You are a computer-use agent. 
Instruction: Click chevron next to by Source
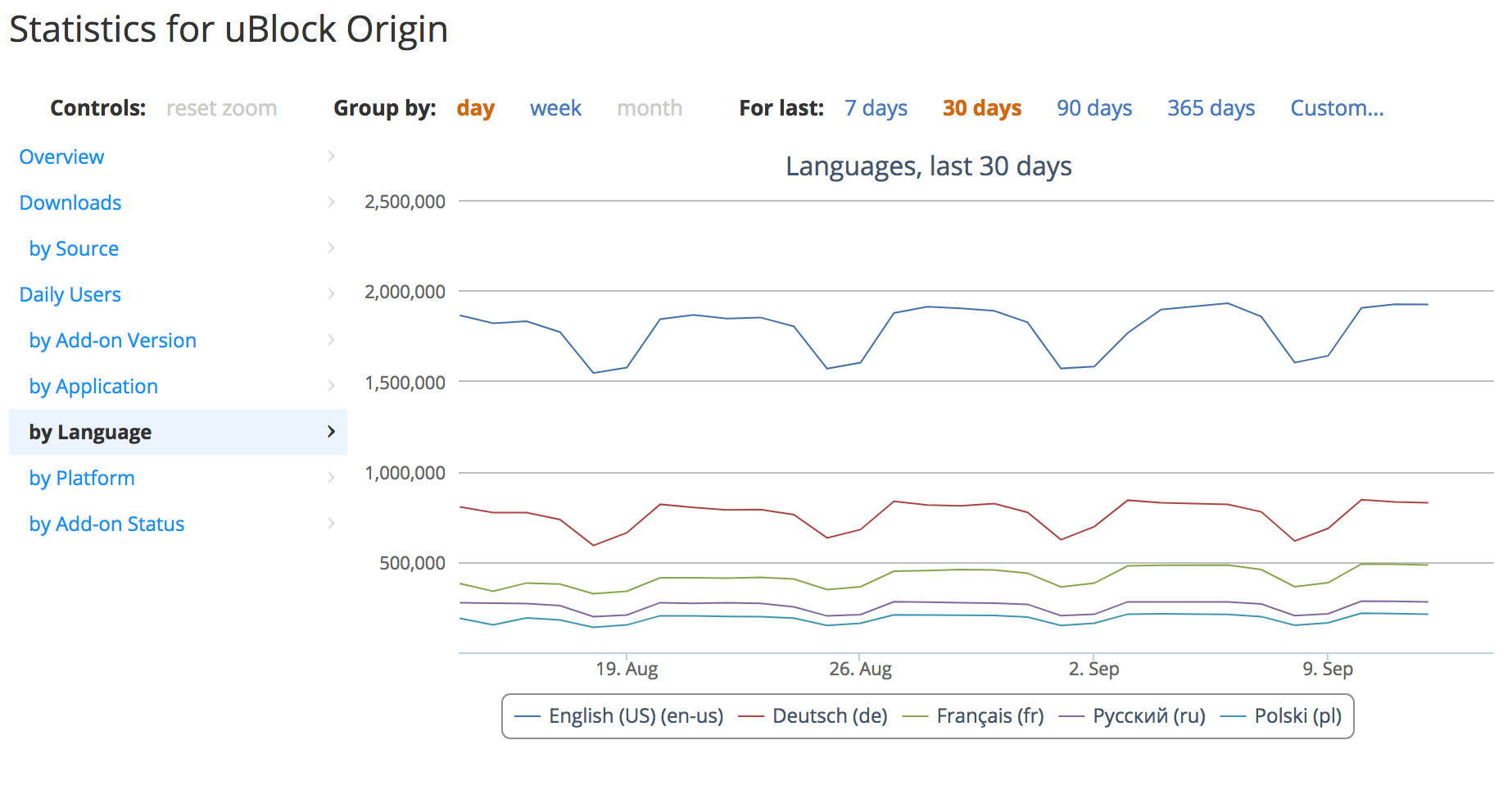coord(331,248)
